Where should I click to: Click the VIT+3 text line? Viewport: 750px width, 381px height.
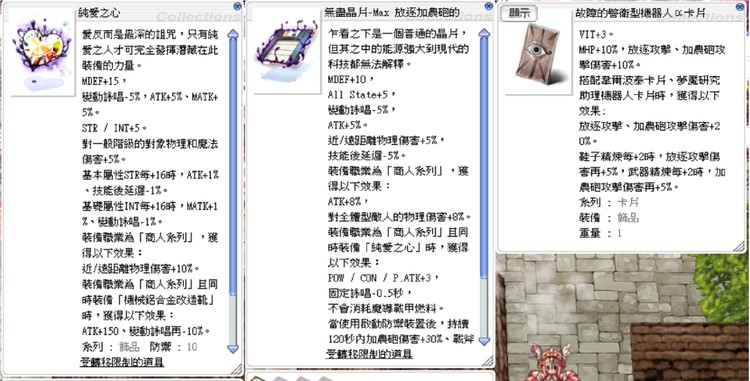click(596, 34)
